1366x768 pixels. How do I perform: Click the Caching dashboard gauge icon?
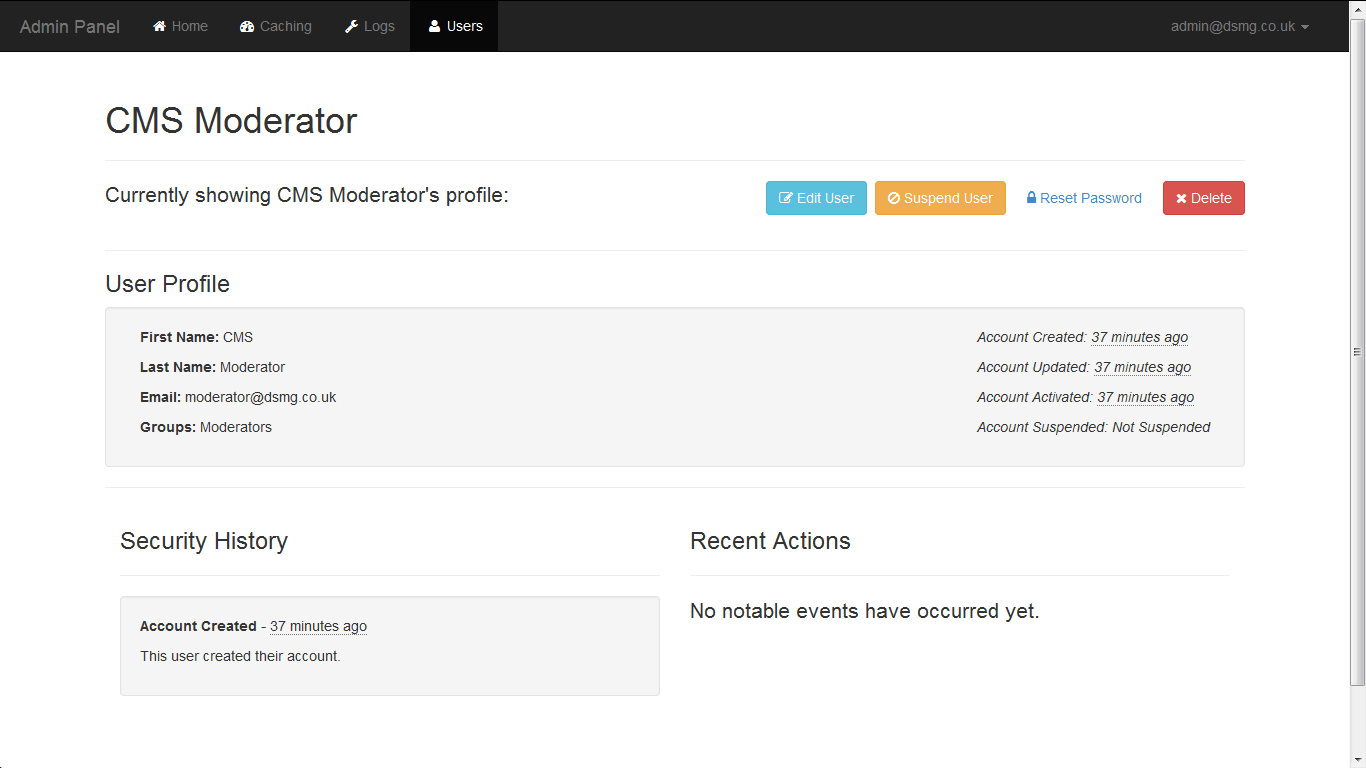(x=247, y=27)
